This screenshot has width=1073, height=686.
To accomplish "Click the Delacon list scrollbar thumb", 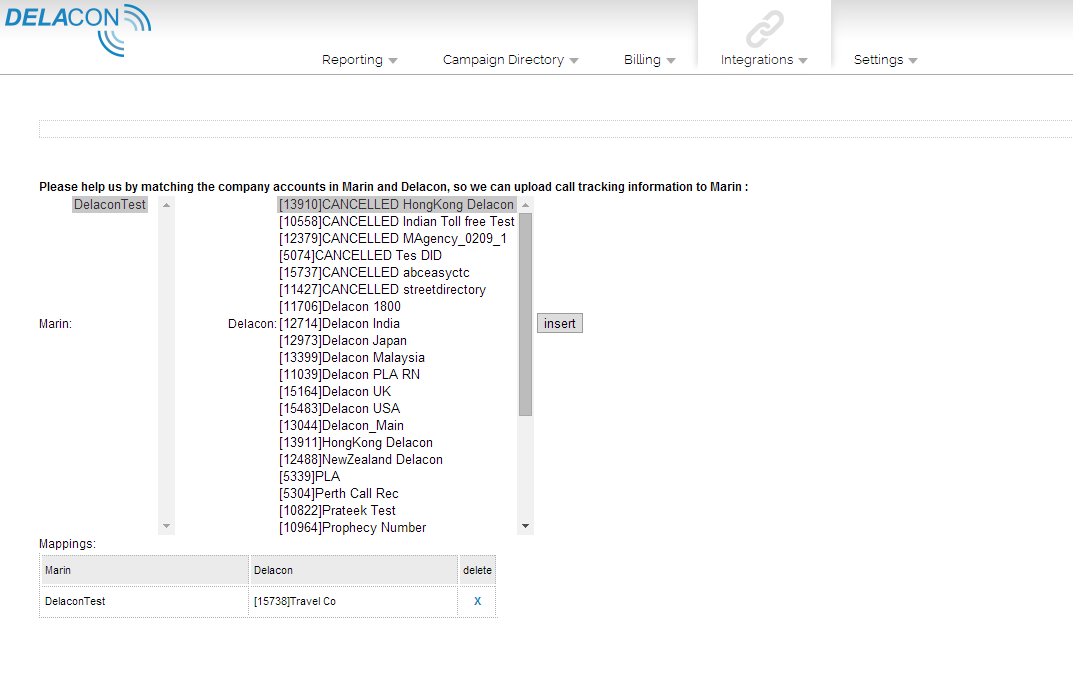I will (x=526, y=314).
